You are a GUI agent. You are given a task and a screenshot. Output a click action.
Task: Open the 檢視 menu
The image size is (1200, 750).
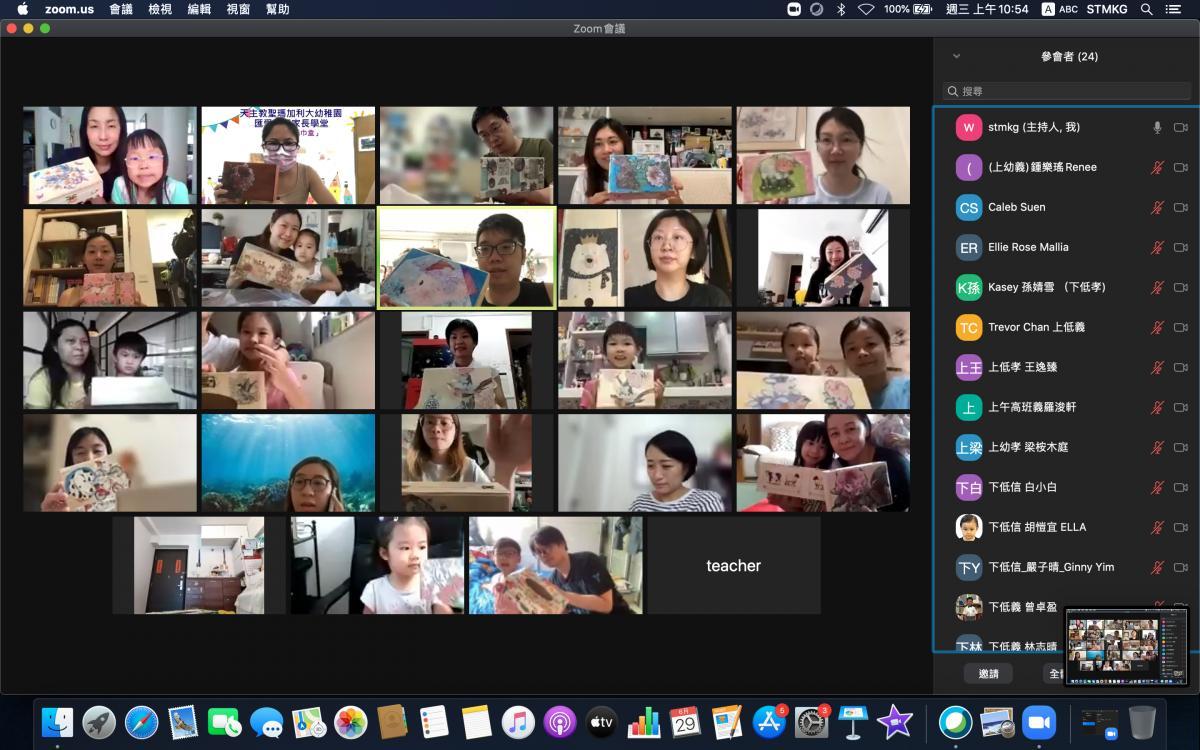(160, 9)
